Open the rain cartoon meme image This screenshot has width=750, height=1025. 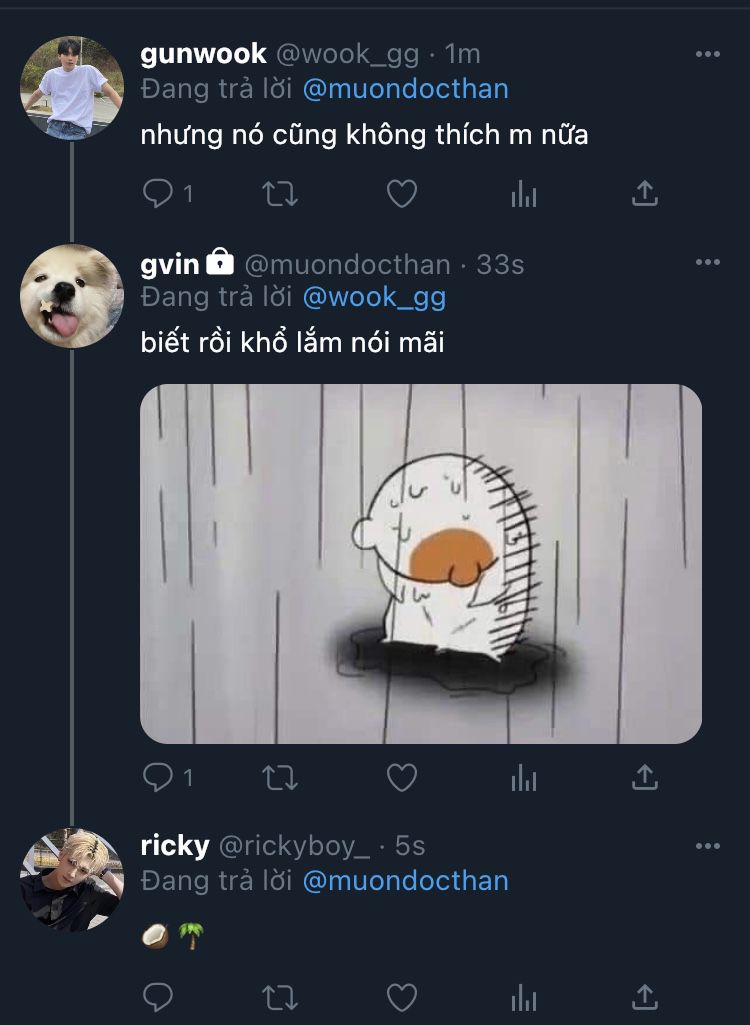420,563
